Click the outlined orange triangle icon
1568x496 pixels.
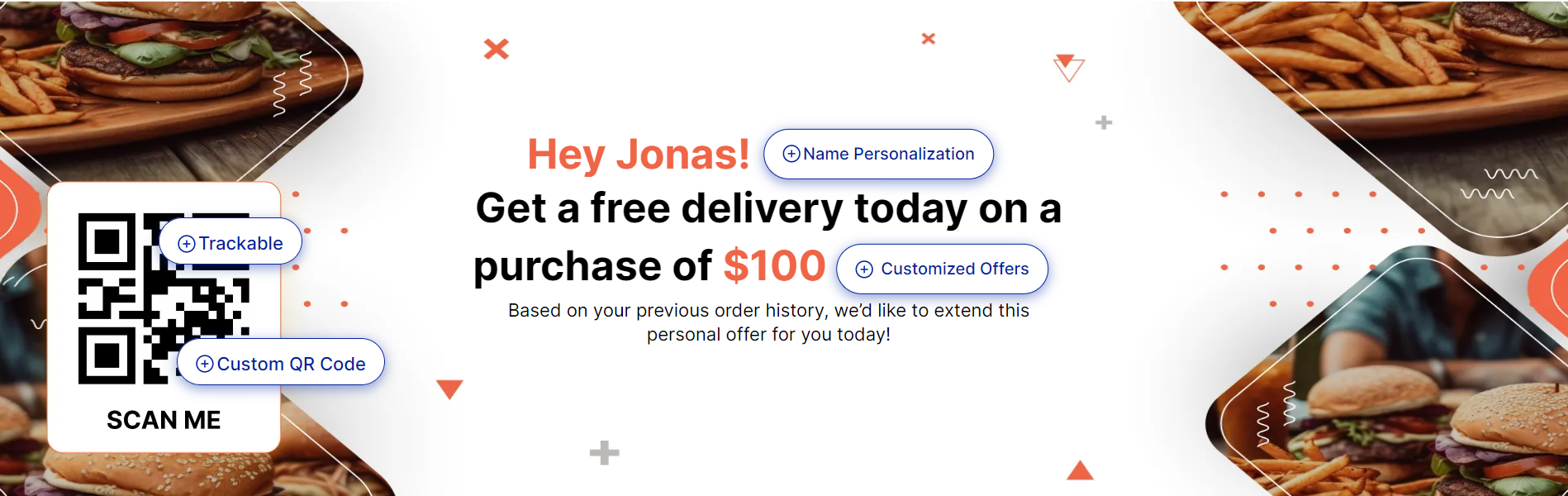tap(1068, 68)
